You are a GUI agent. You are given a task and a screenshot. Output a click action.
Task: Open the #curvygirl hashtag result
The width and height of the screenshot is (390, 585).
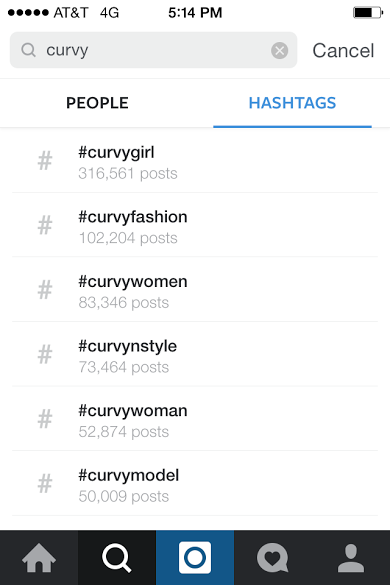(x=195, y=161)
